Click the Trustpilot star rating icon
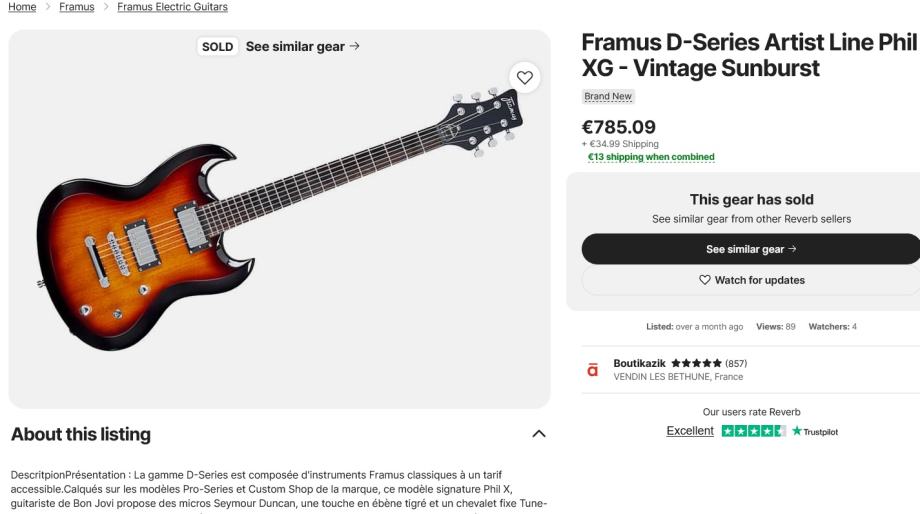 tap(753, 431)
